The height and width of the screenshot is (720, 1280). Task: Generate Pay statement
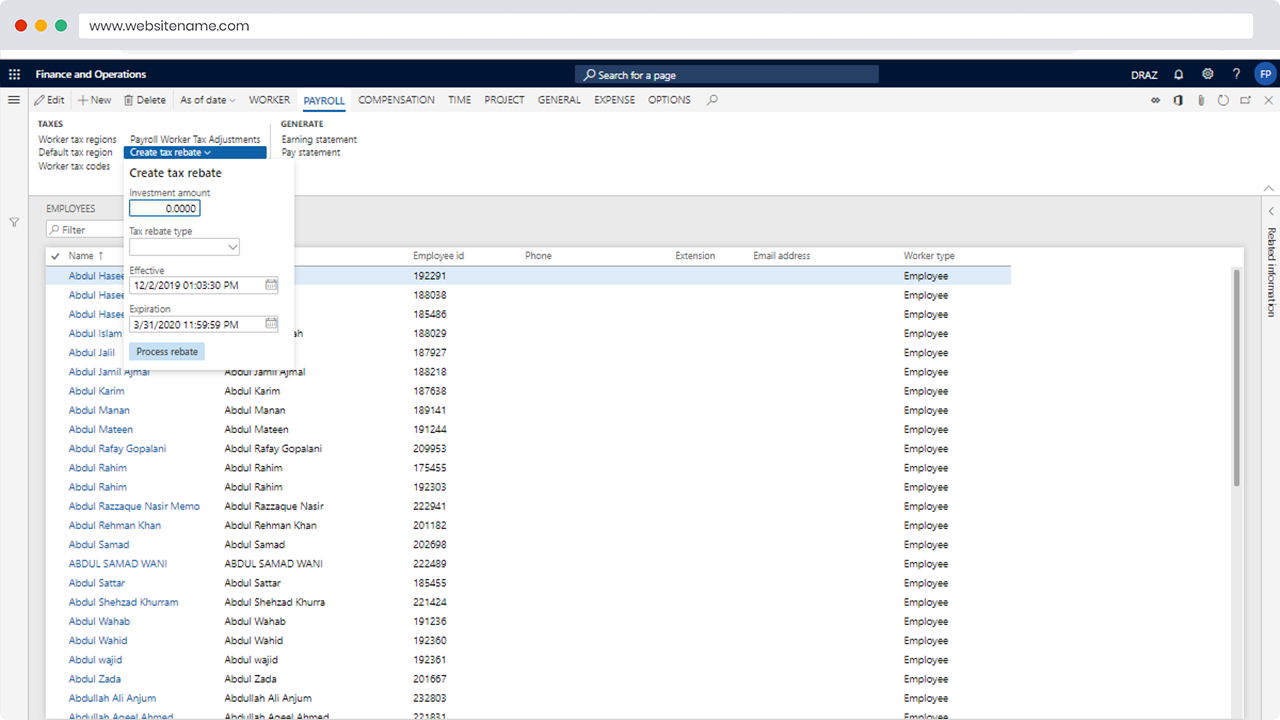click(x=311, y=153)
